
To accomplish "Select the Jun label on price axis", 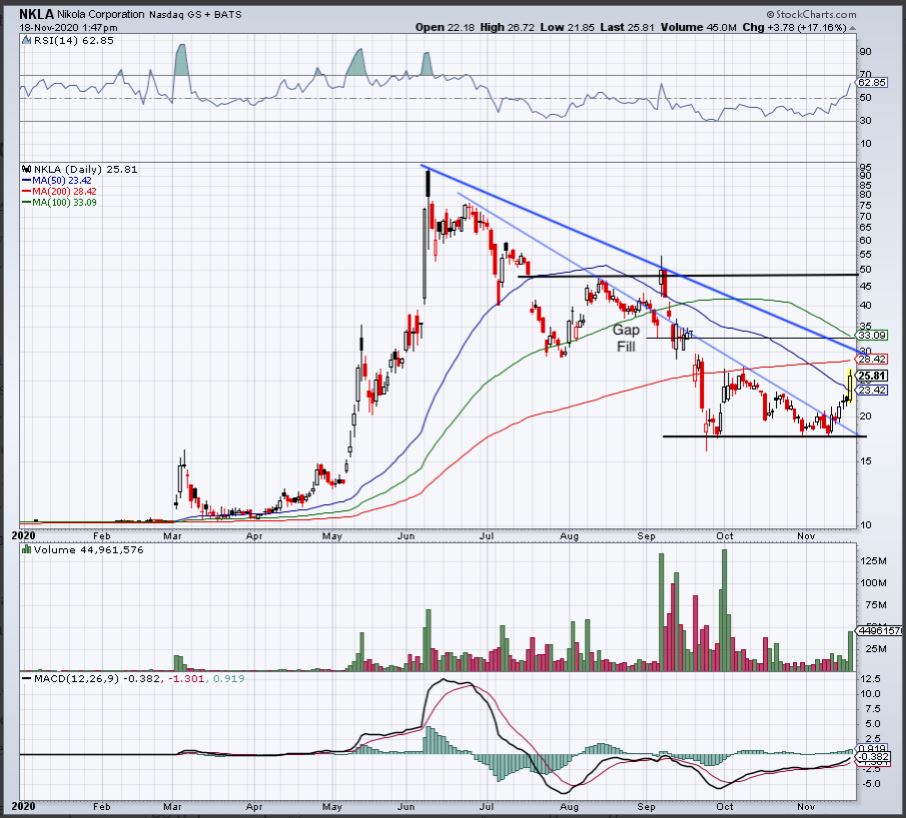I will tap(406, 536).
